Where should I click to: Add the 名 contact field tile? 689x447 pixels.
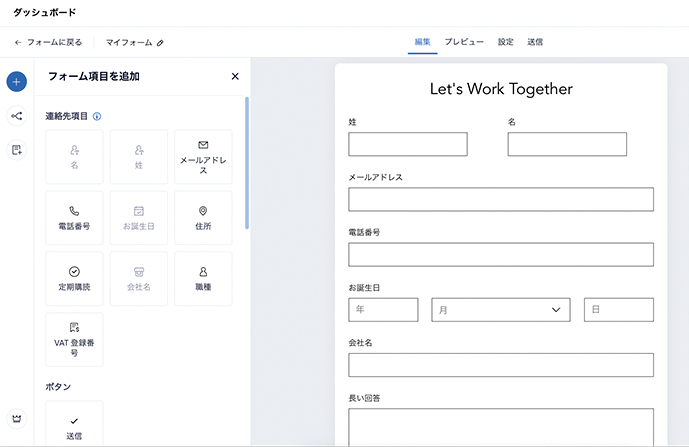coord(74,157)
